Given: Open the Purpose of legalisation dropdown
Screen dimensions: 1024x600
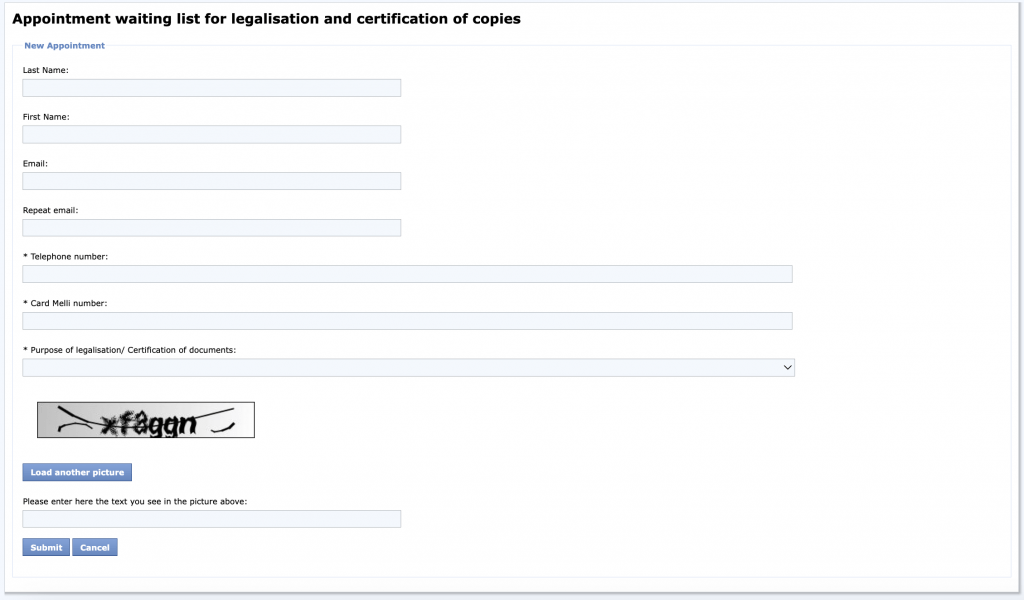Looking at the screenshot, I should tap(408, 368).
